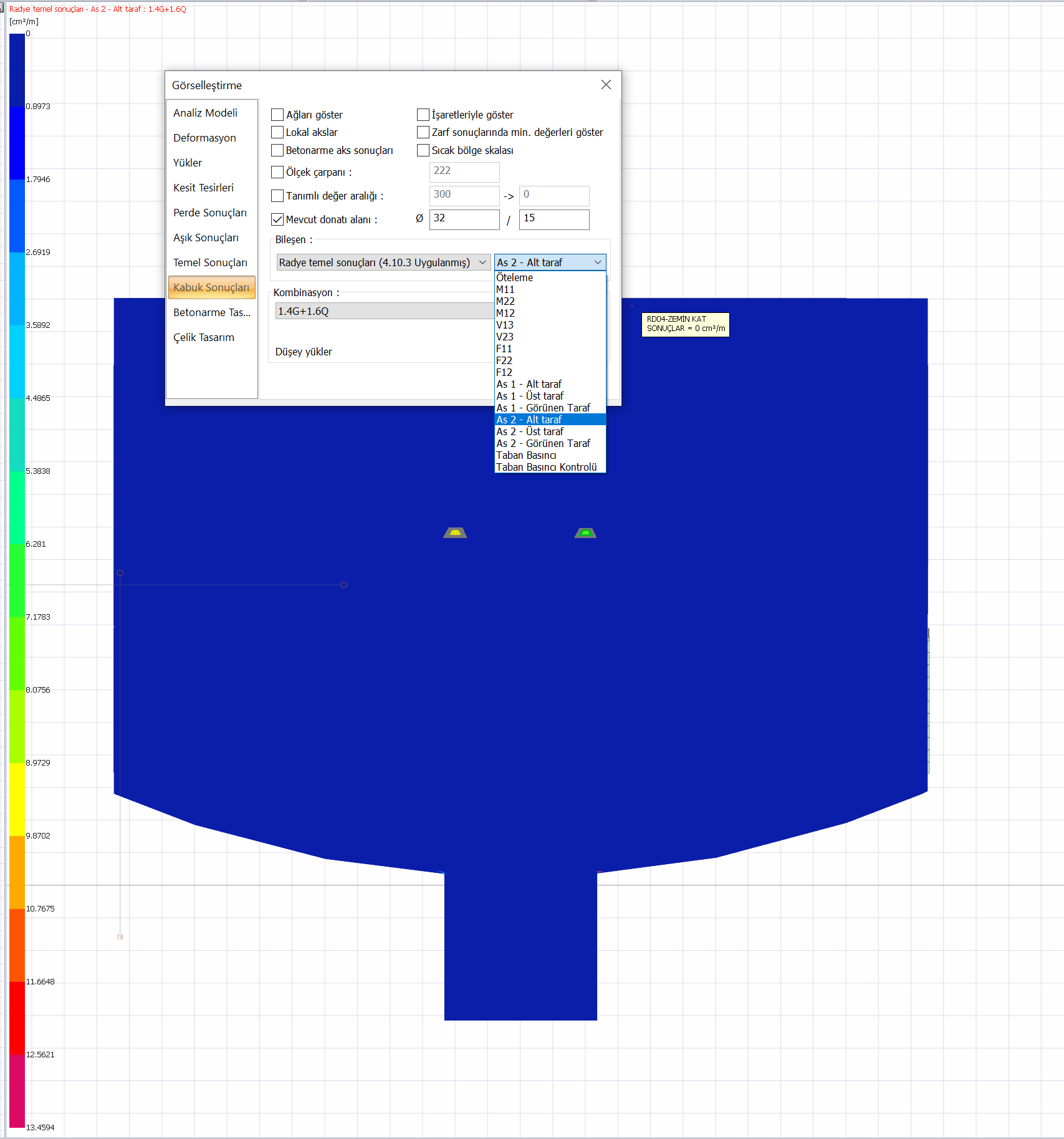This screenshot has width=1064, height=1139.
Task: Switch to Temel Sonuçları tab
Action: coord(211,262)
